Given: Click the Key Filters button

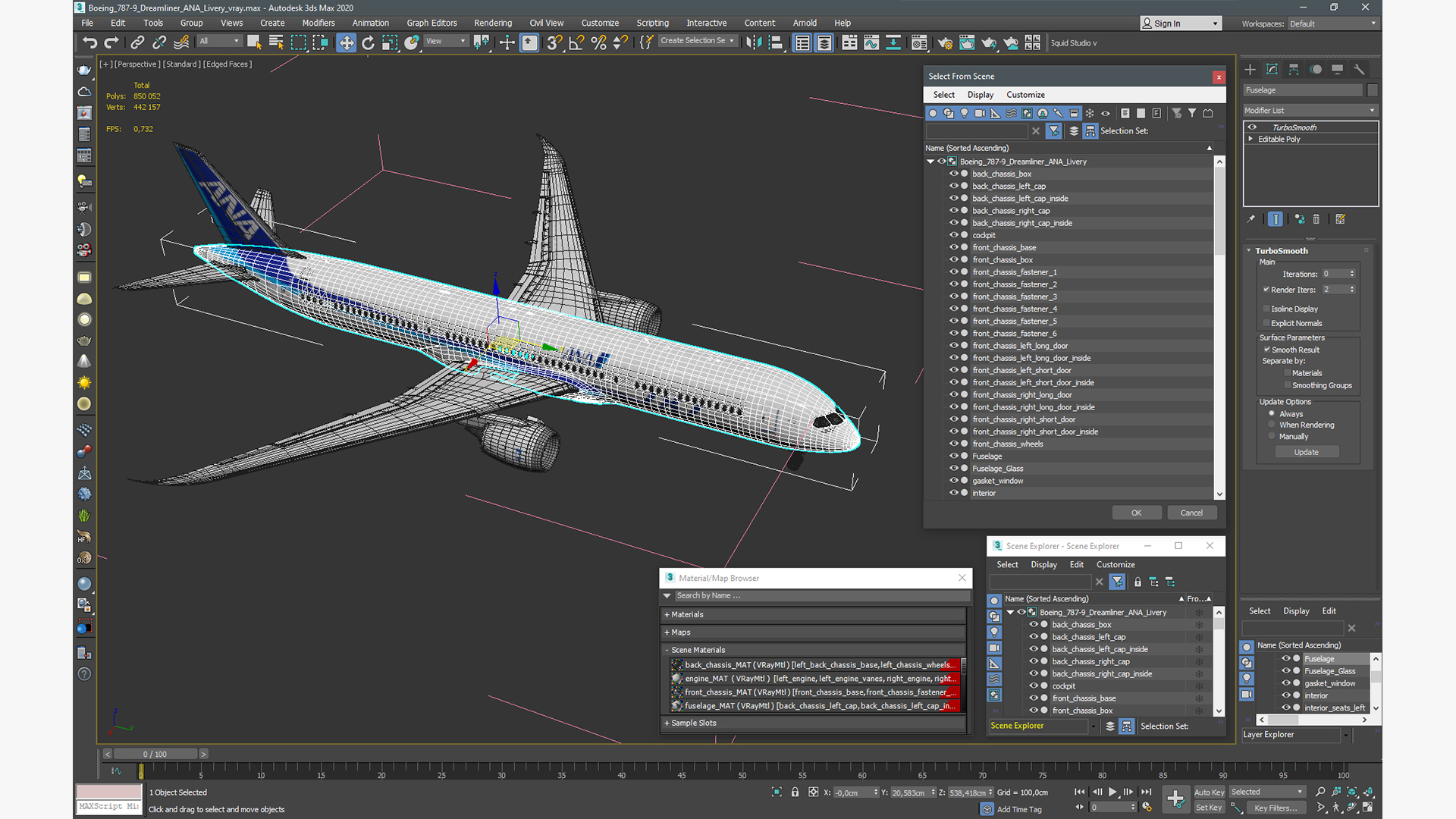Looking at the screenshot, I should [1276, 808].
